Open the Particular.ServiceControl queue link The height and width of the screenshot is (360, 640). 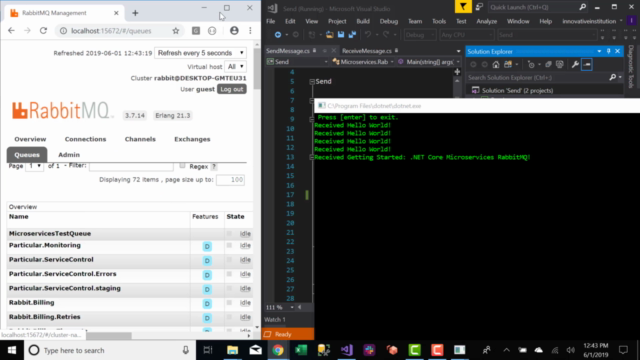[x=51, y=260]
